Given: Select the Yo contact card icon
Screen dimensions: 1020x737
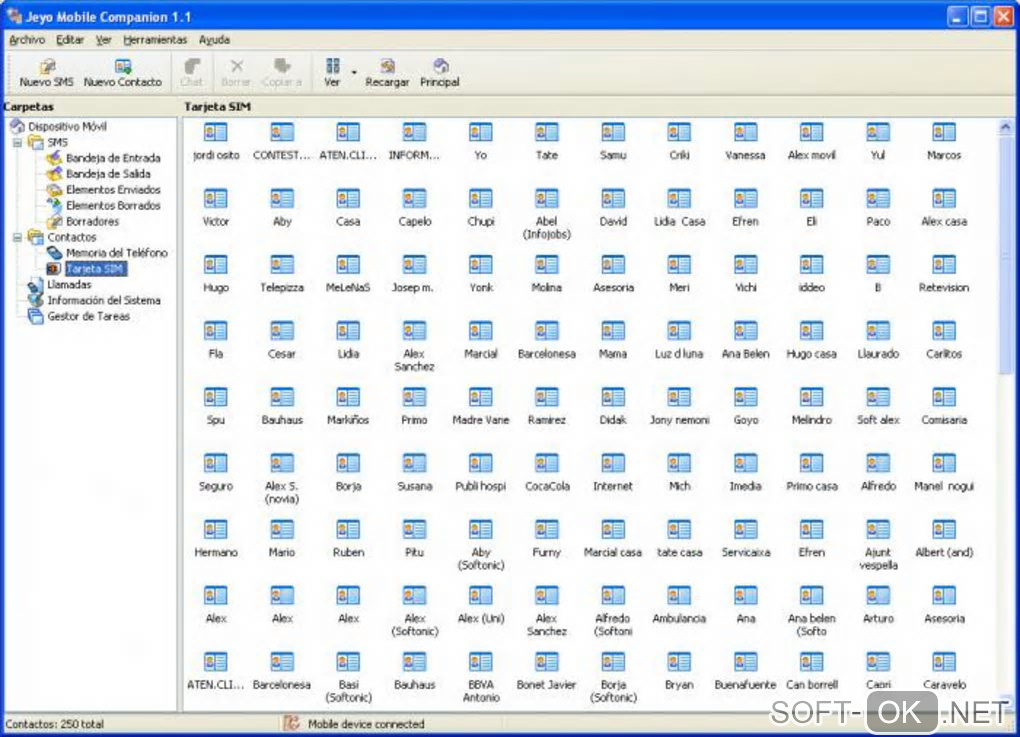Looking at the screenshot, I should click(x=480, y=133).
